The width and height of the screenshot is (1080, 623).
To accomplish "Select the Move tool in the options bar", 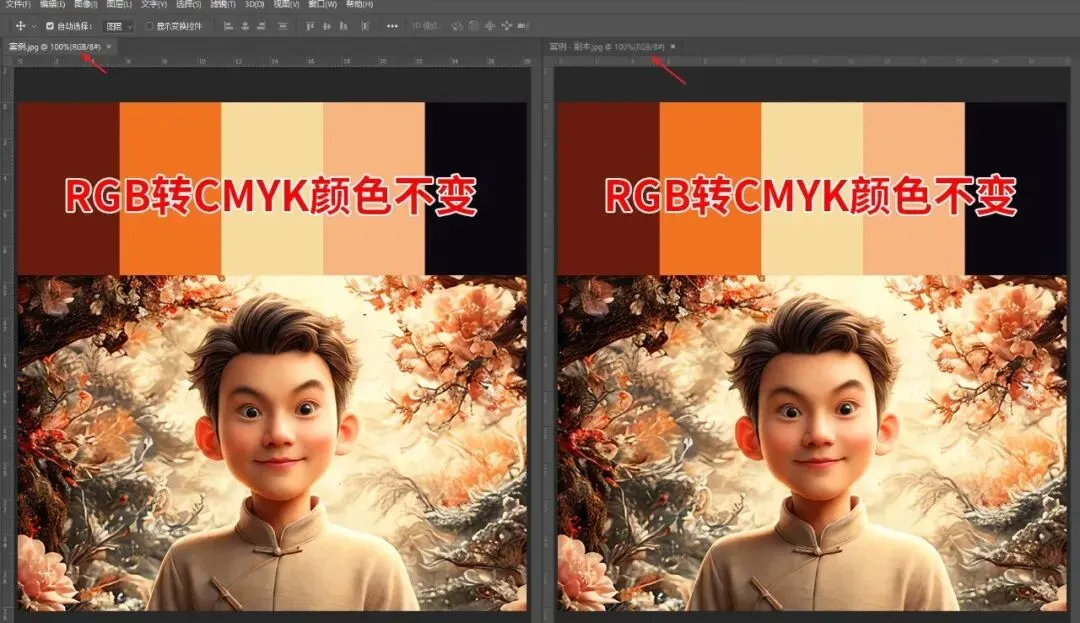I will click(20, 24).
